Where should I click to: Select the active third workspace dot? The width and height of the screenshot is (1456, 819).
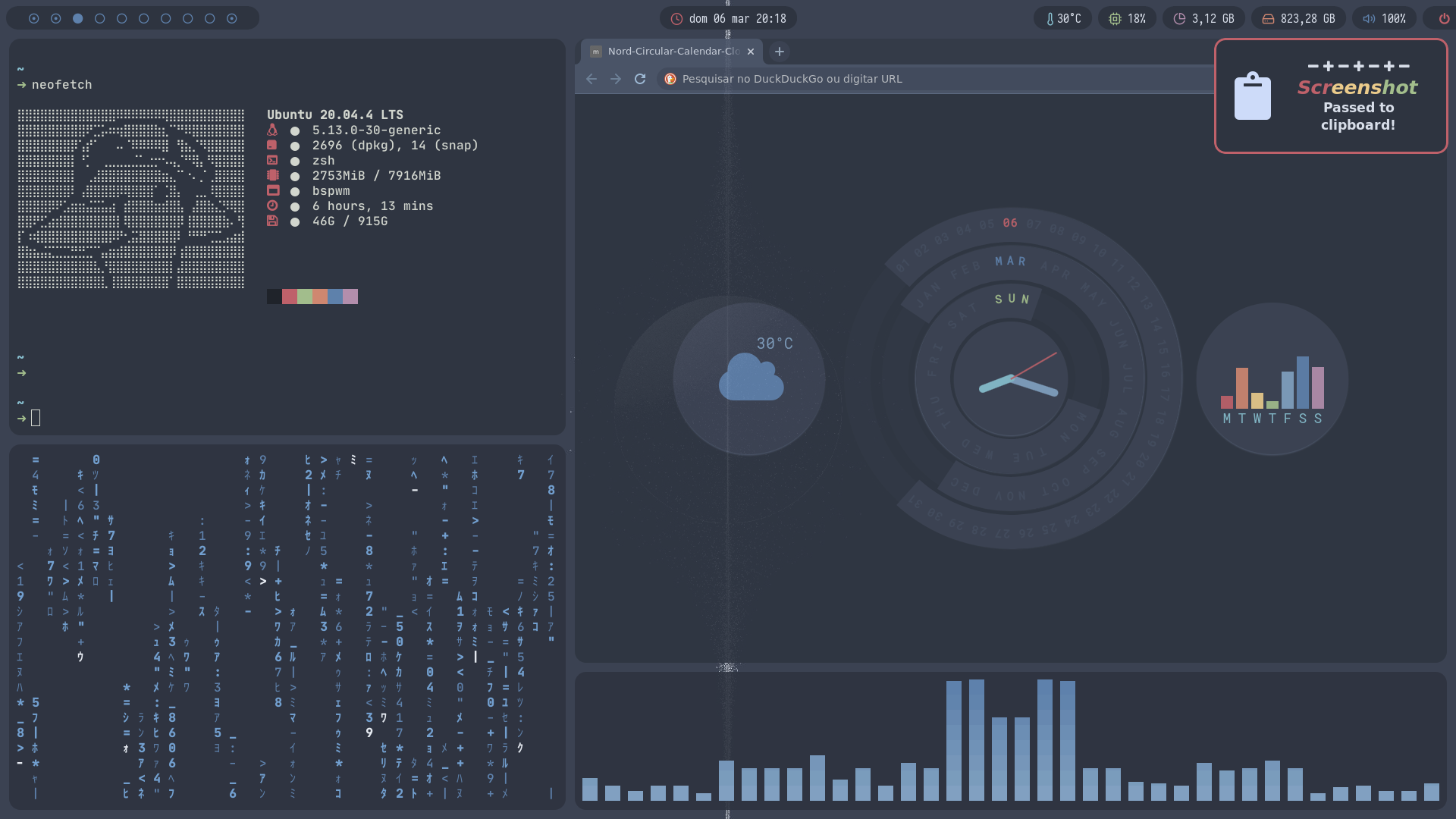click(x=77, y=18)
